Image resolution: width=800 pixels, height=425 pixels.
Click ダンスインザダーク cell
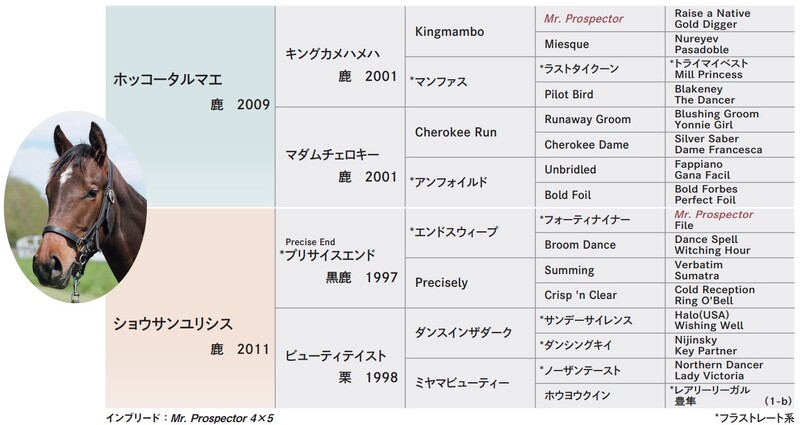(470, 333)
